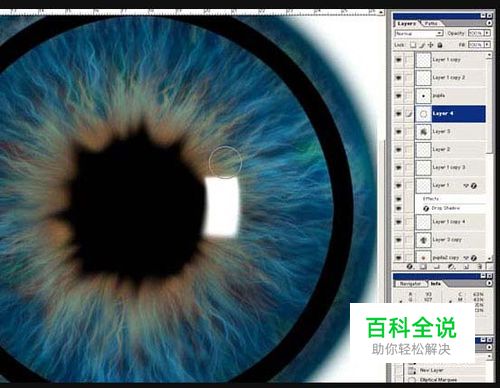This screenshot has height=388, width=500.
Task: Toggle the pupils layer eye icon
Action: pyautogui.click(x=398, y=96)
